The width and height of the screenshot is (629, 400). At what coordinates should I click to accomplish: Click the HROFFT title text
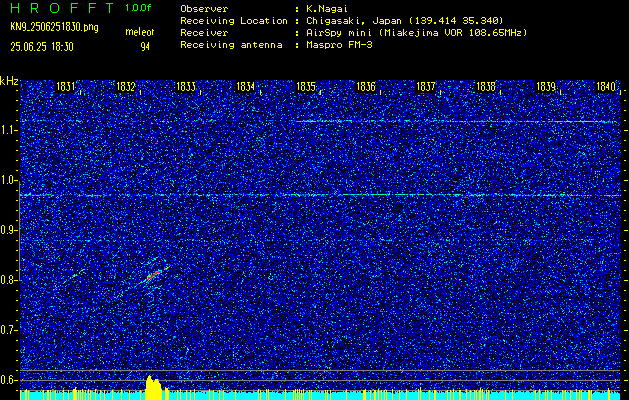(x=62, y=8)
